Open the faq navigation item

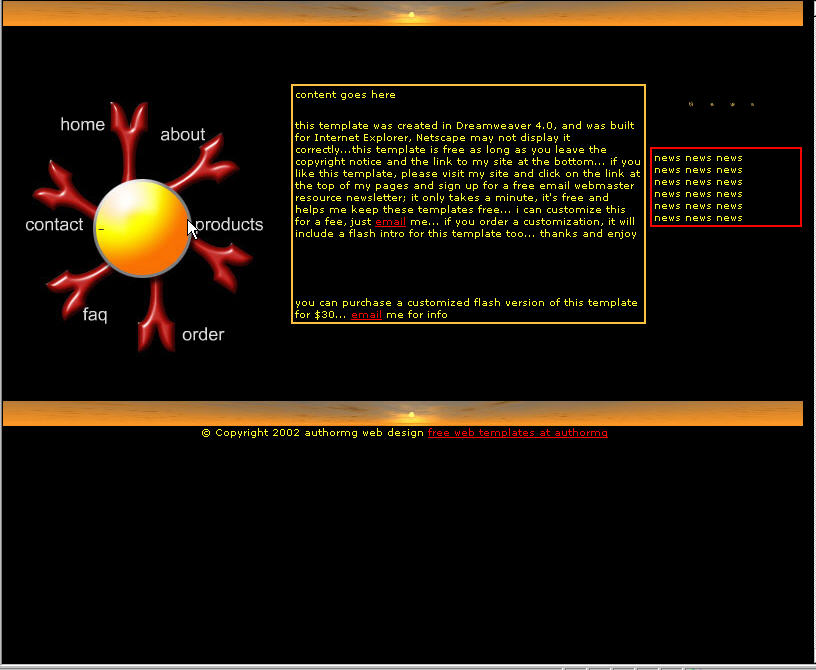click(95, 314)
